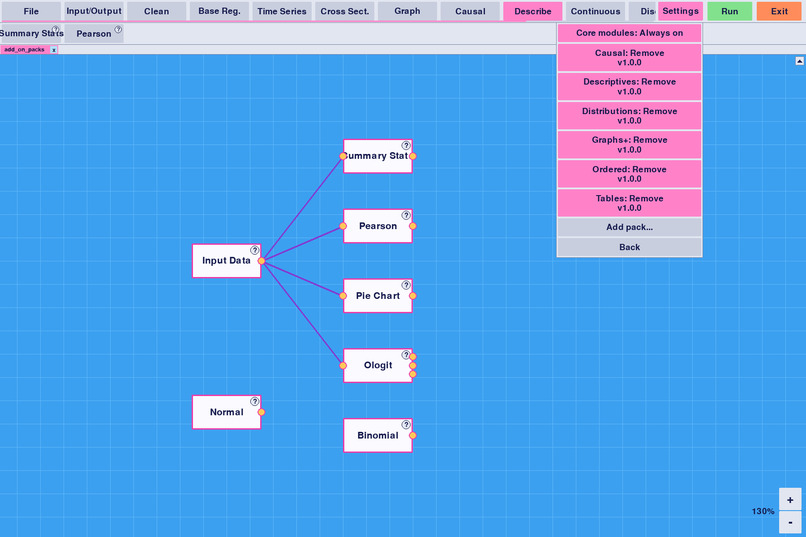
Task: Select the Pearson node on canvas
Action: point(378,226)
